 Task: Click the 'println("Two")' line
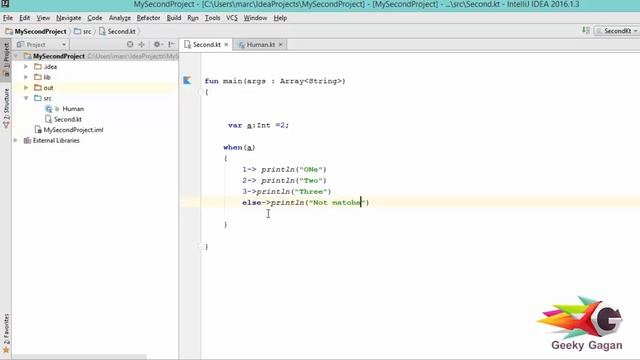pos(284,180)
